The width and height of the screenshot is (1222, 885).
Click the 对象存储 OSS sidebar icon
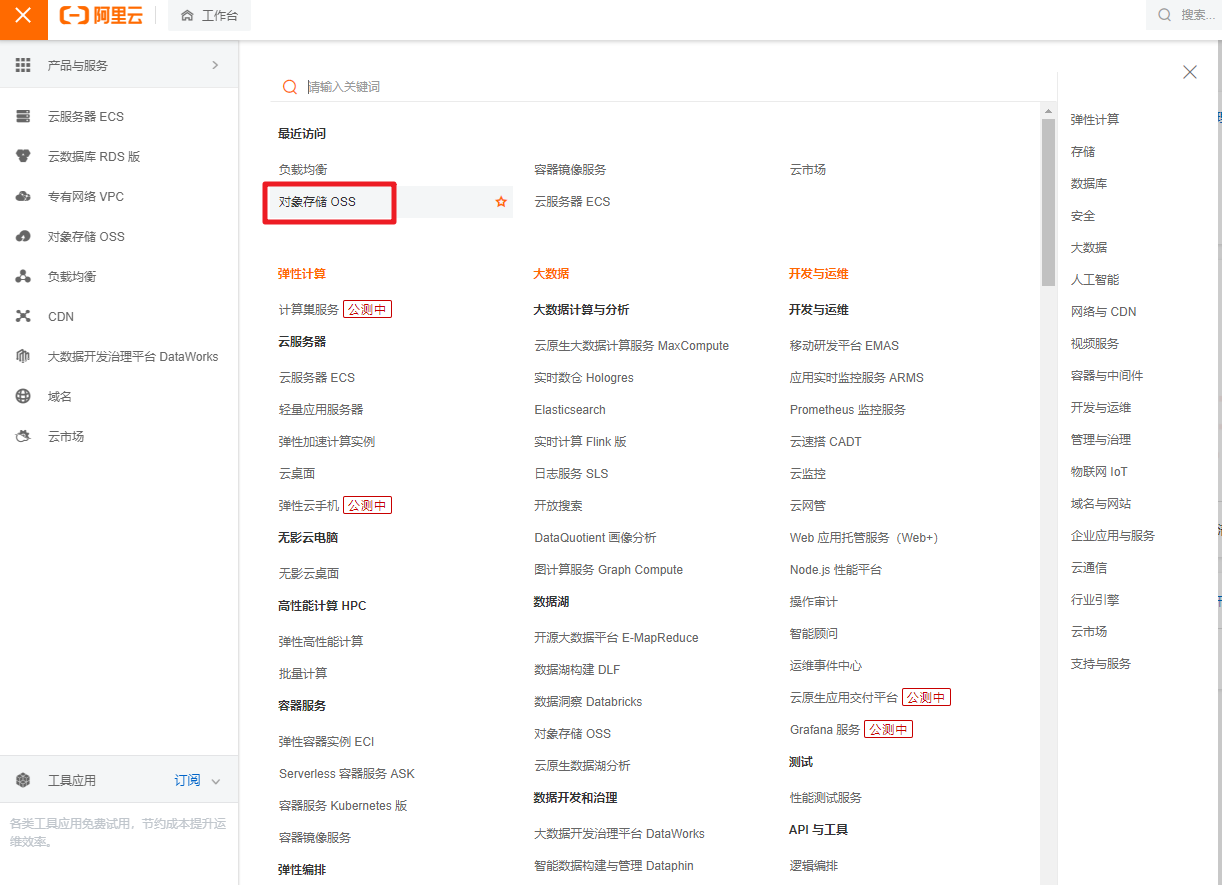23,236
